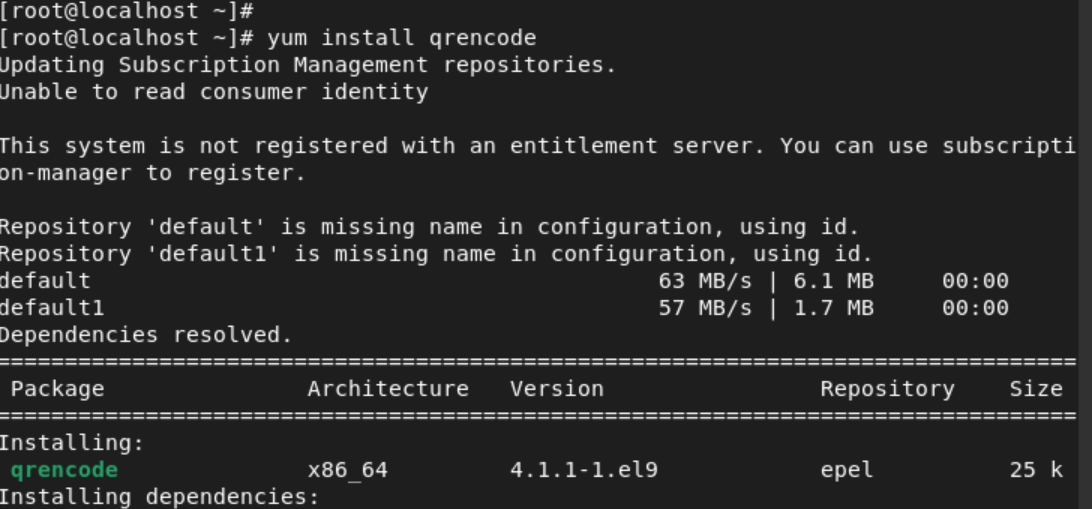
Task: Click the 'x86_64' architecture value
Action: tap(348, 470)
